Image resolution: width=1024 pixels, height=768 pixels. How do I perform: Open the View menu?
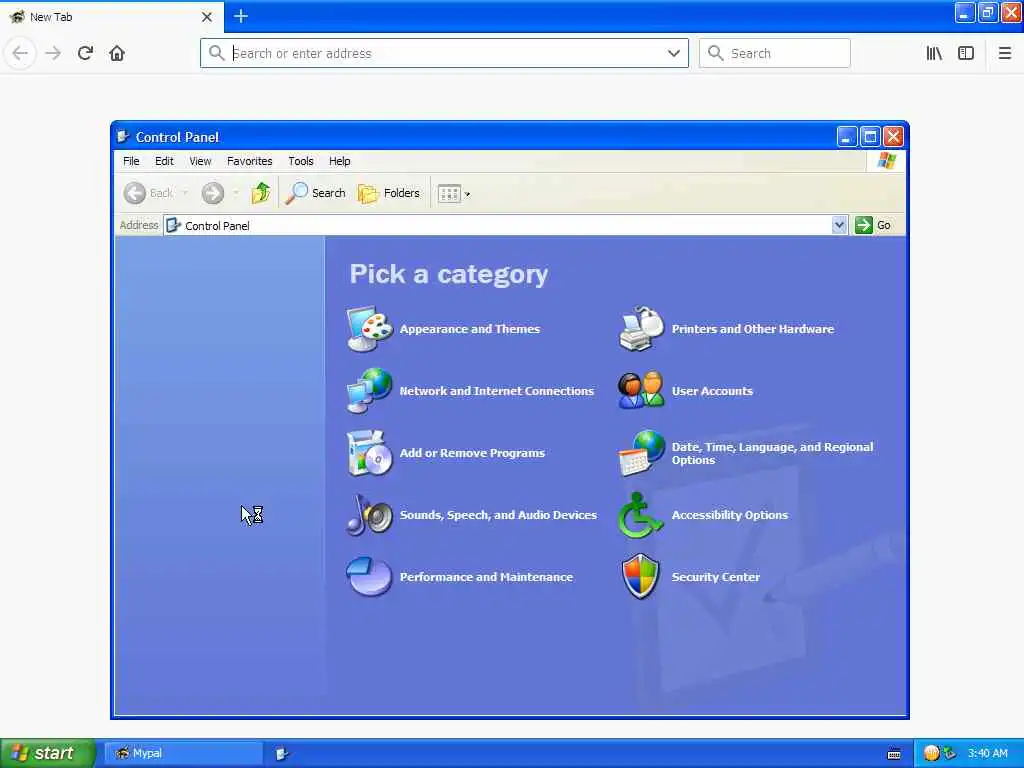(x=200, y=161)
